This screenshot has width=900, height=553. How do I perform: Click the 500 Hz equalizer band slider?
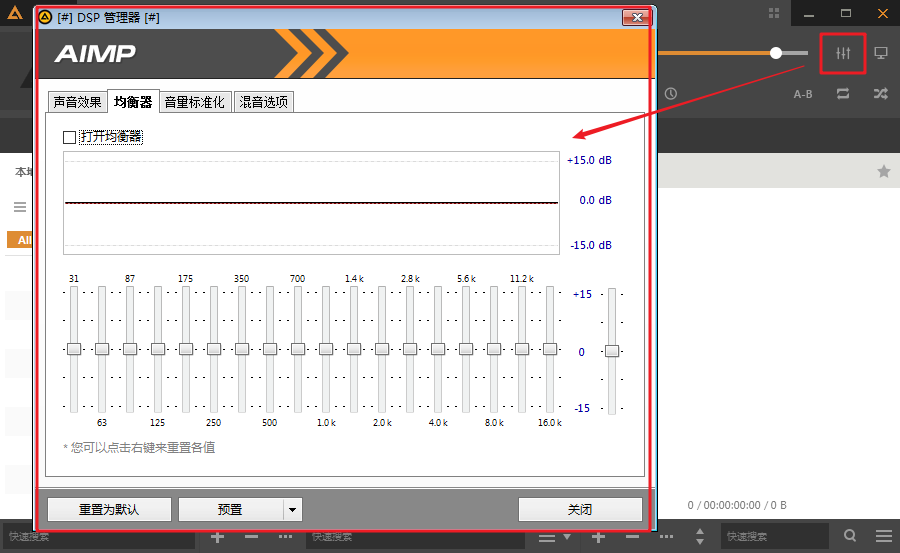[270, 349]
